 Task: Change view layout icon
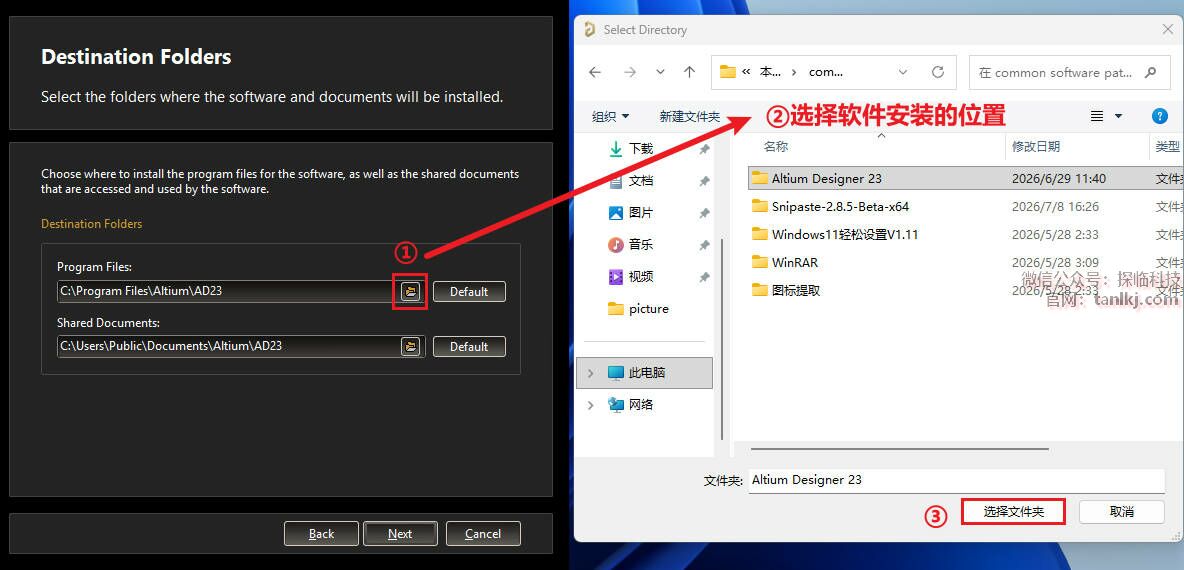pyautogui.click(x=1097, y=116)
